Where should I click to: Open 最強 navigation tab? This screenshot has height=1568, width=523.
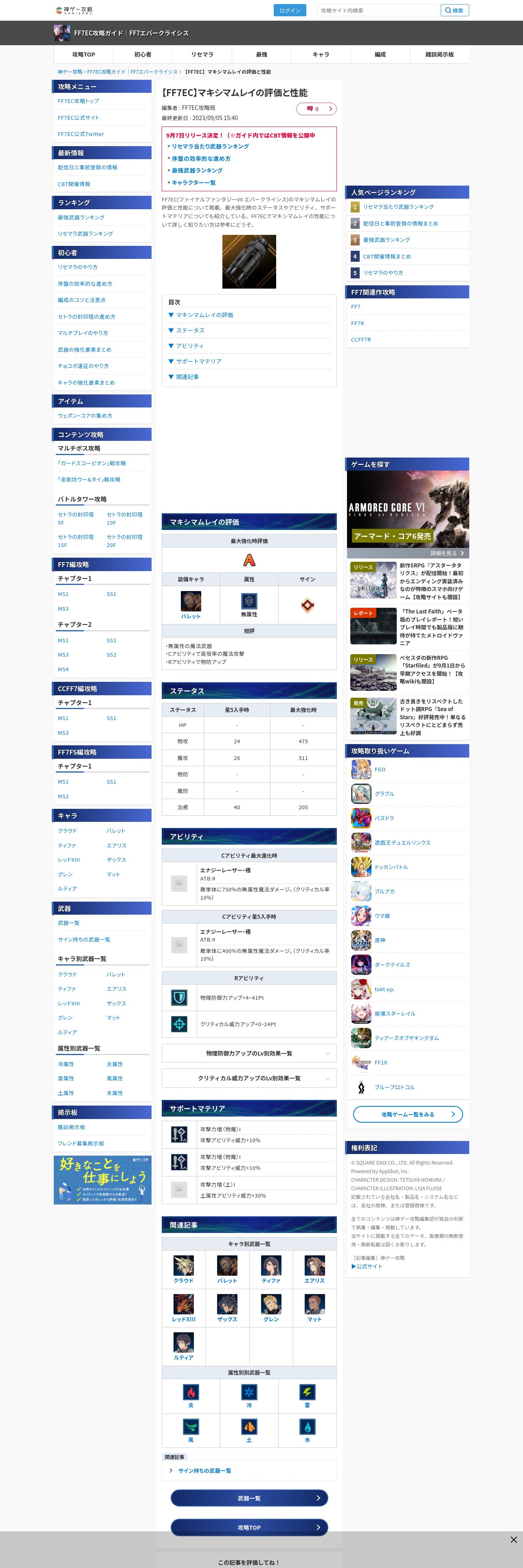click(261, 54)
